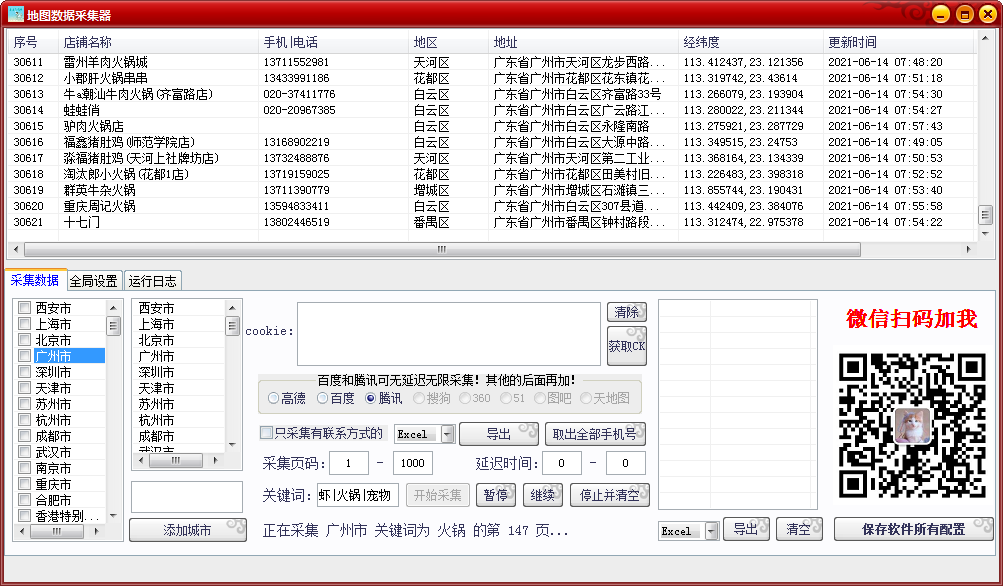Click the 关键词 keyword input field
This screenshot has width=1003, height=586.
(x=357, y=495)
